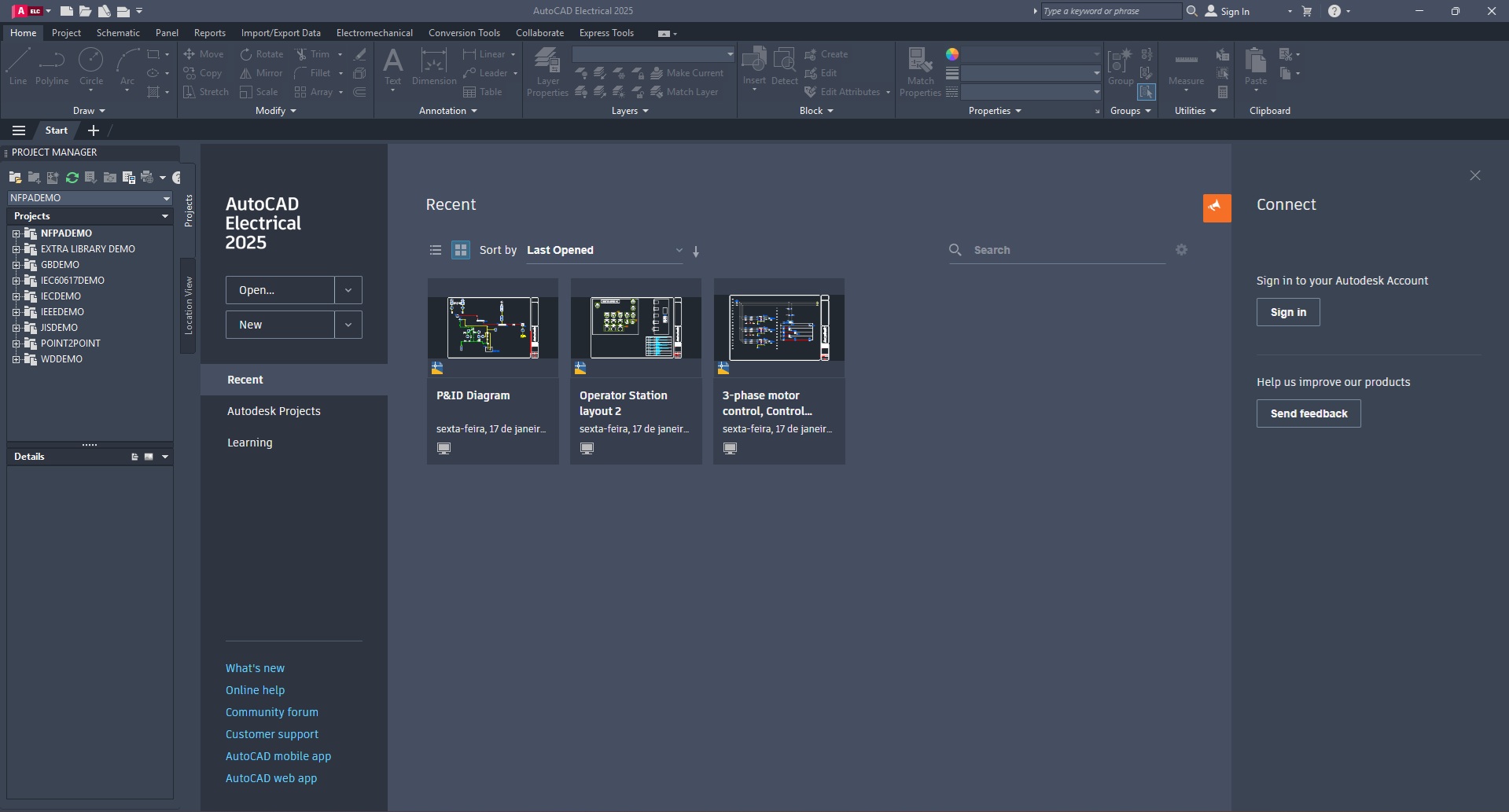This screenshot has height=812, width=1509.
Task: Expand the WDDEMO project node
Action: coord(16,359)
